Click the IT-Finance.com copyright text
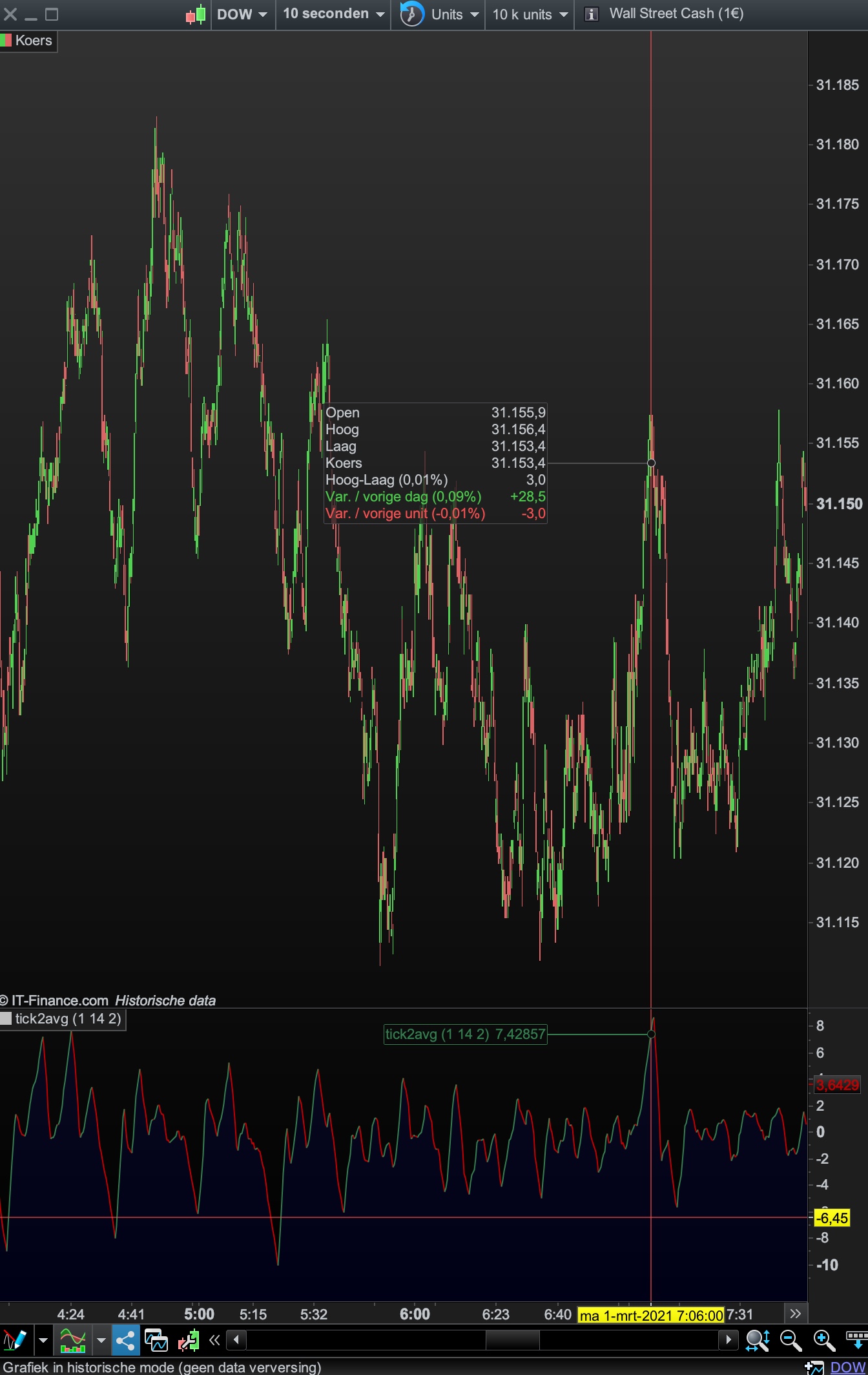Image resolution: width=868 pixels, height=1375 pixels. (x=54, y=1000)
